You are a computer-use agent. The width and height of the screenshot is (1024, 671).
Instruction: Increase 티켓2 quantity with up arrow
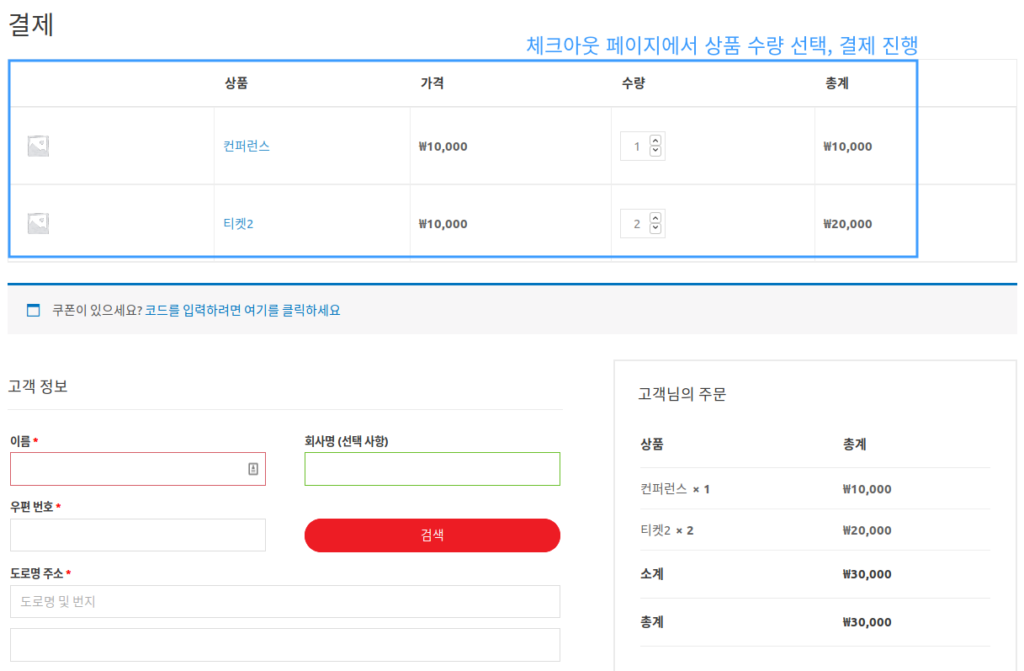(655, 219)
